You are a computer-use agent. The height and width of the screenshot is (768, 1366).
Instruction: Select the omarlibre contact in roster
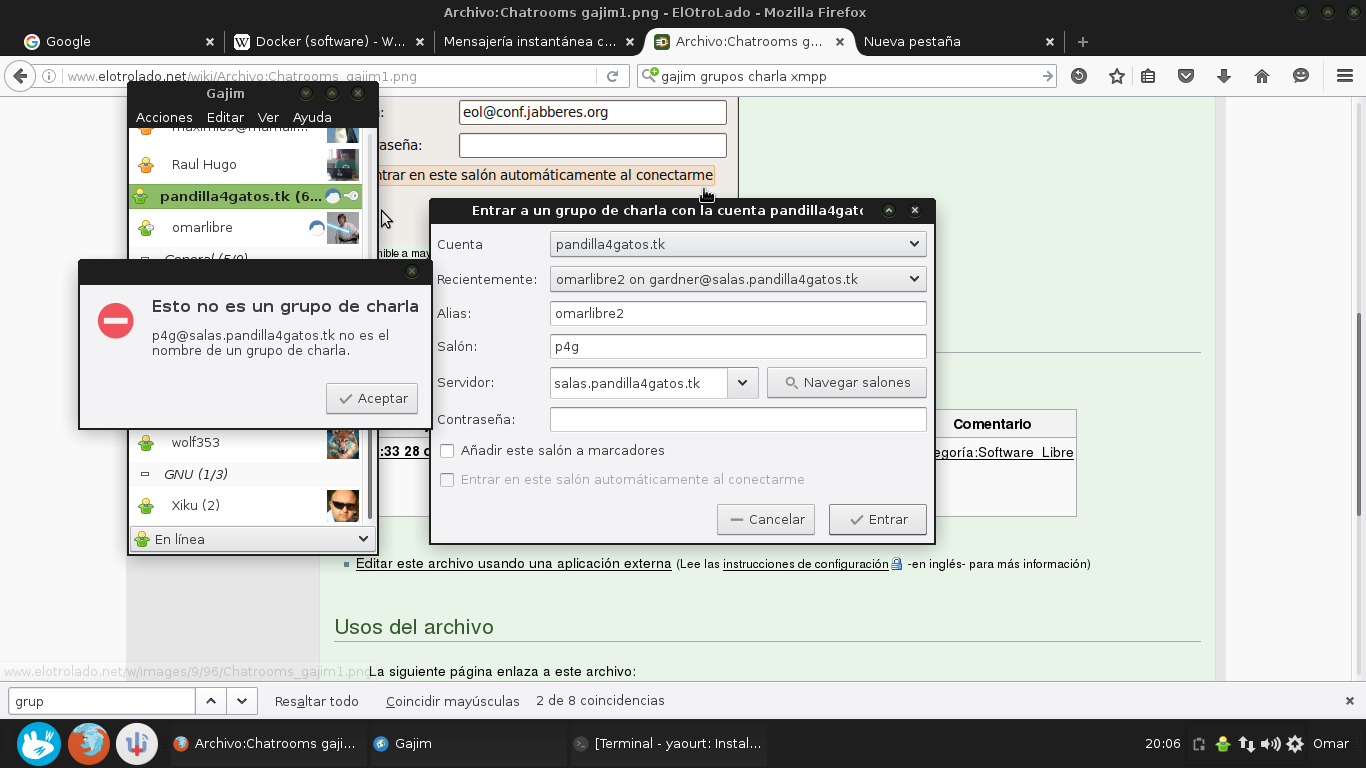[x=245, y=227]
